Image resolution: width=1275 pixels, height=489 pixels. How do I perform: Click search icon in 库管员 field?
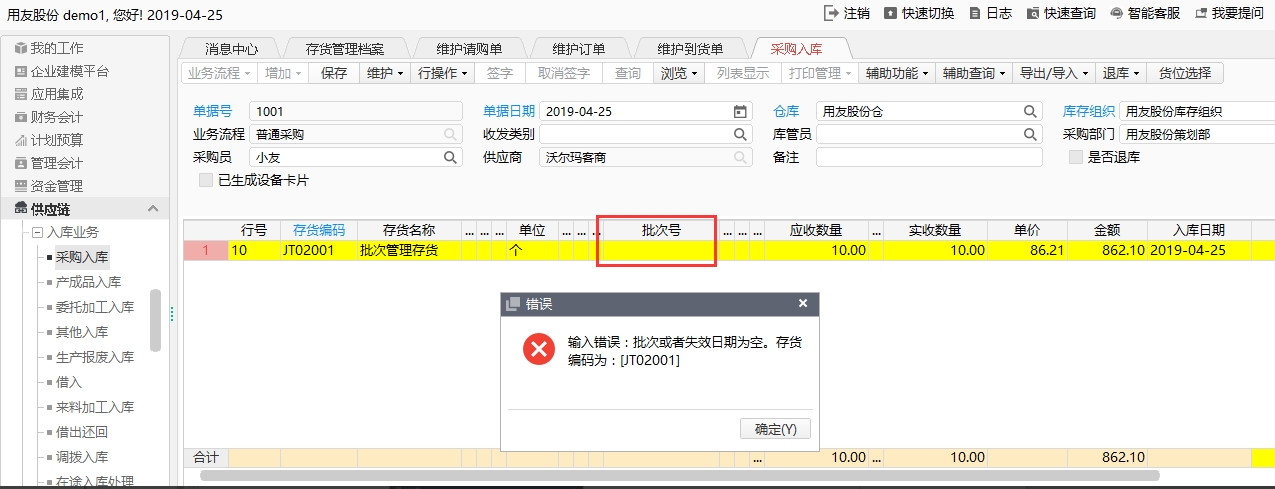pos(1030,134)
